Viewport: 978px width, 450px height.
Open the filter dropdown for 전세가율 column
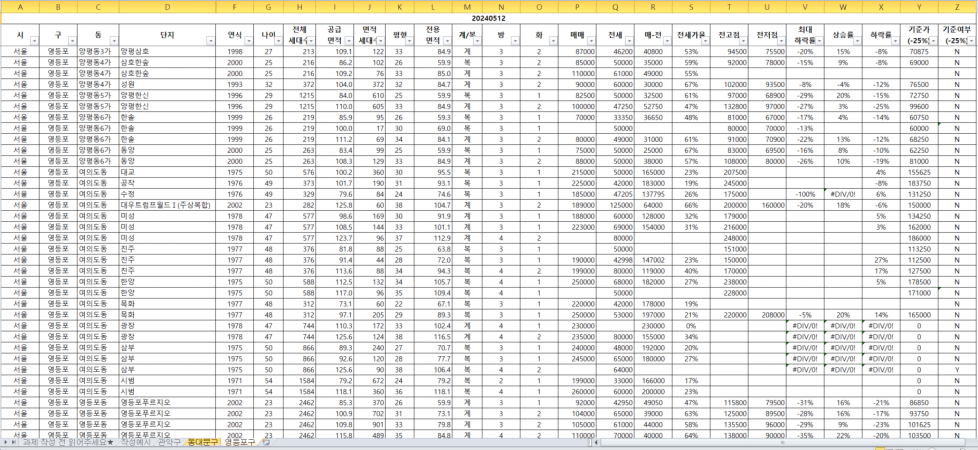click(703, 41)
